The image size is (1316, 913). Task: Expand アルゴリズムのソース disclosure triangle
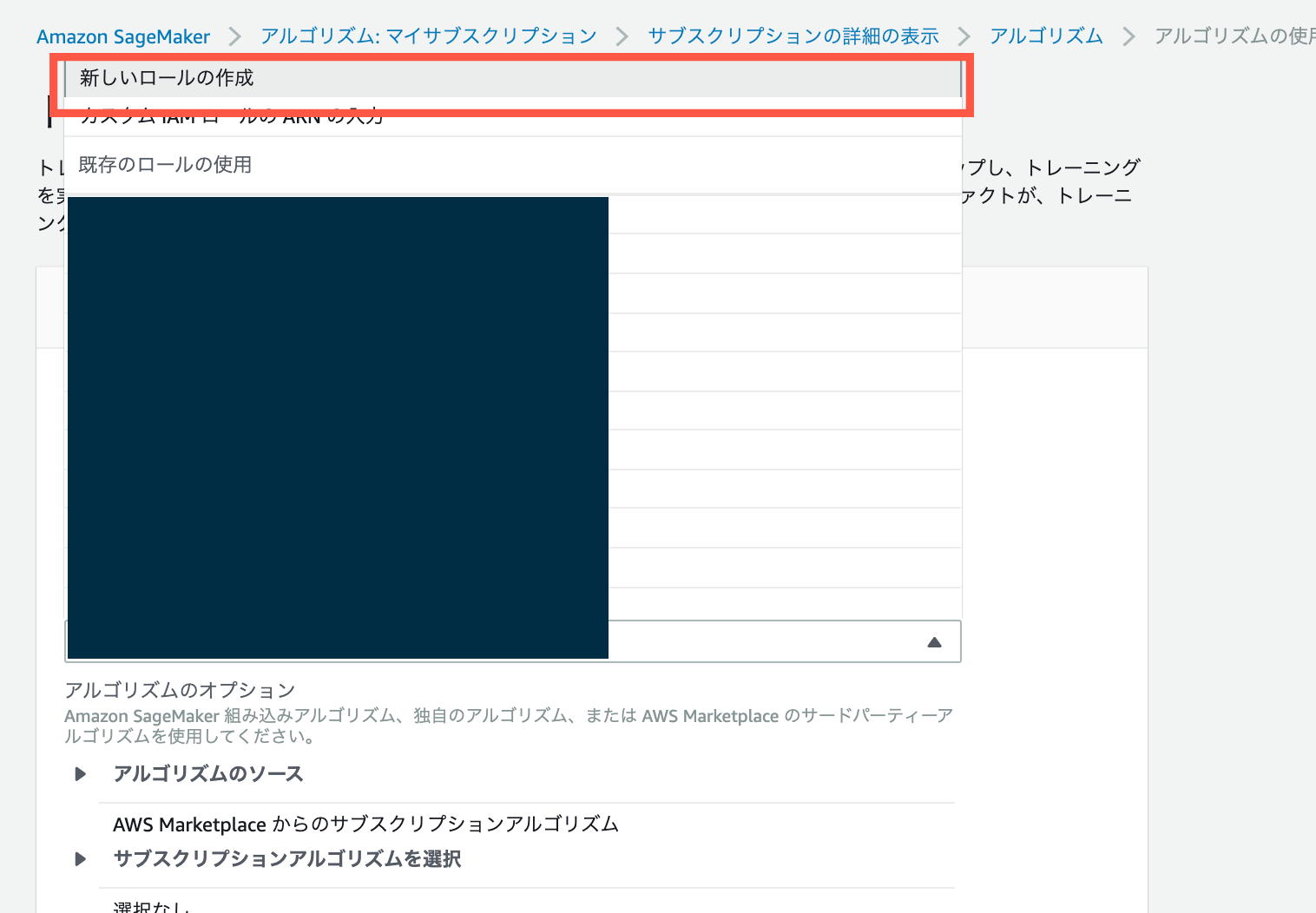click(81, 774)
